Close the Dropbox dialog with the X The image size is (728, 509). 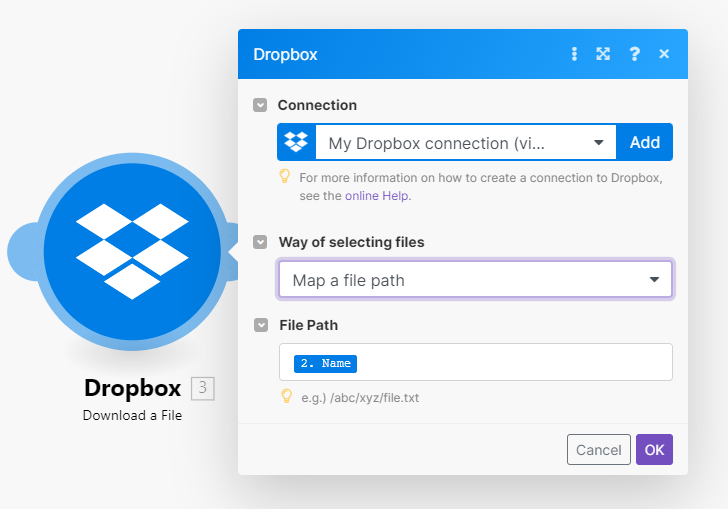pos(664,54)
